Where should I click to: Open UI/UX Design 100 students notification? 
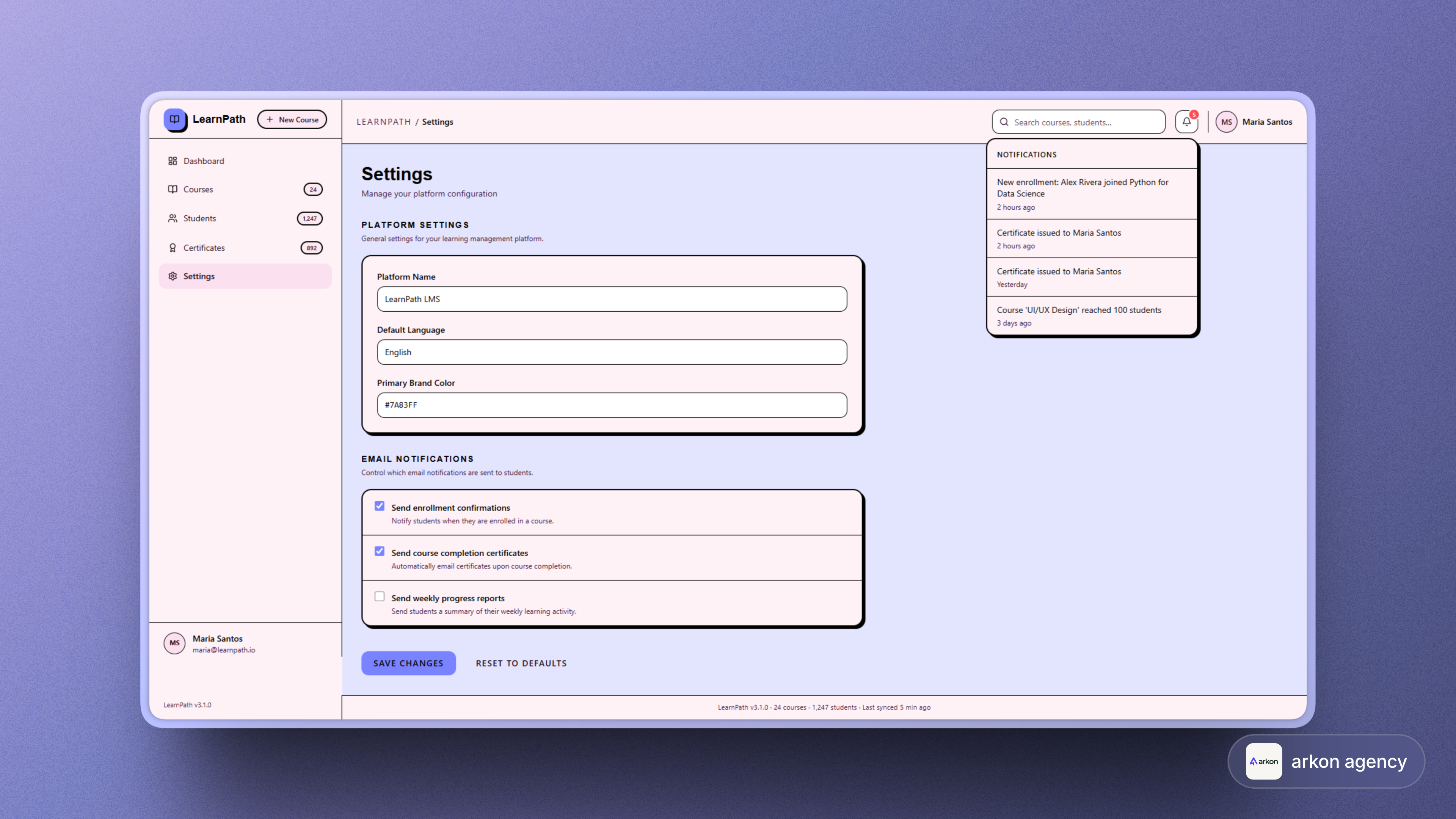[x=1092, y=316]
